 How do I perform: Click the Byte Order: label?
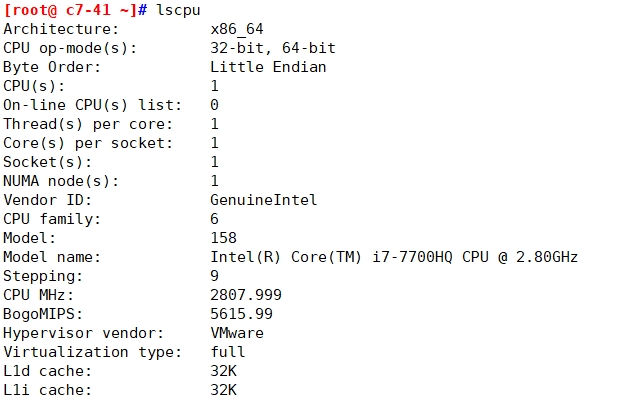(x=52, y=67)
